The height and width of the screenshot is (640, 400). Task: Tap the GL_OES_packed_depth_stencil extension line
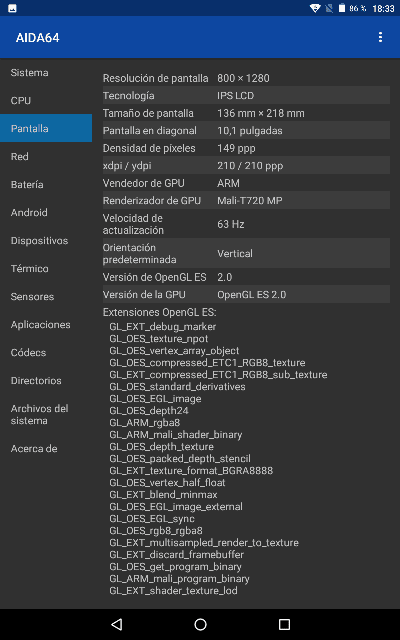(180, 458)
